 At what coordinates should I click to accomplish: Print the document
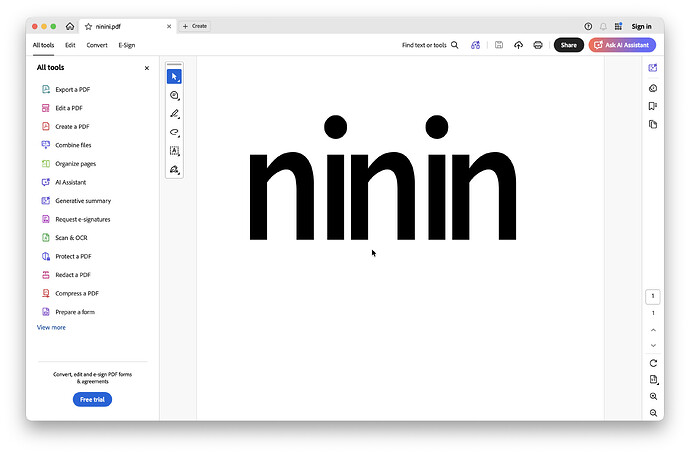[x=538, y=45]
